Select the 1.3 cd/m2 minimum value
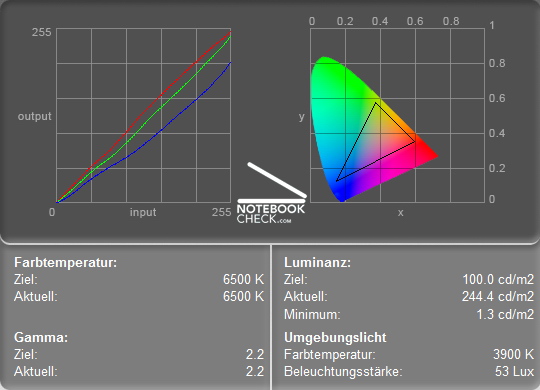Image resolution: width=540 pixels, height=390 pixels. tap(505, 314)
